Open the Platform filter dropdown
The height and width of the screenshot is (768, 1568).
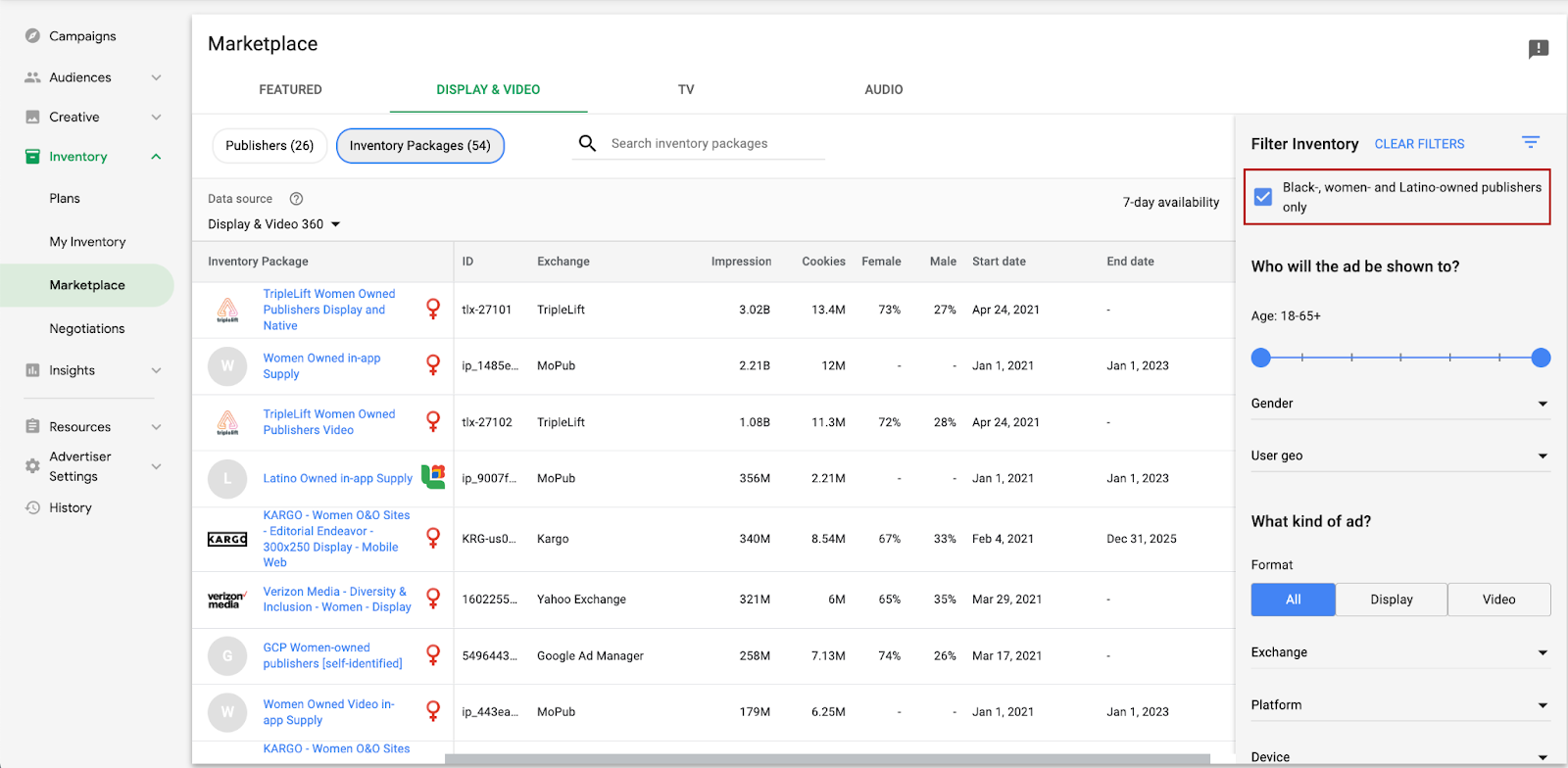(1400, 705)
